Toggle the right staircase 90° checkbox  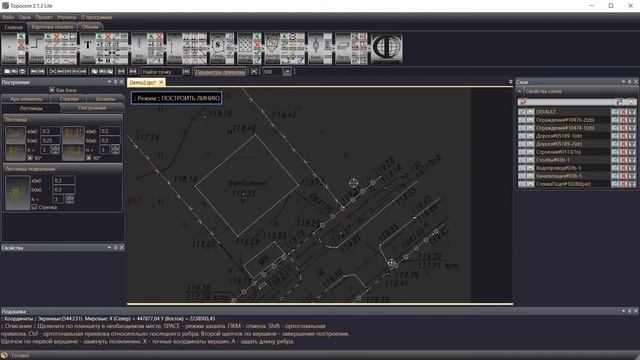89,158
